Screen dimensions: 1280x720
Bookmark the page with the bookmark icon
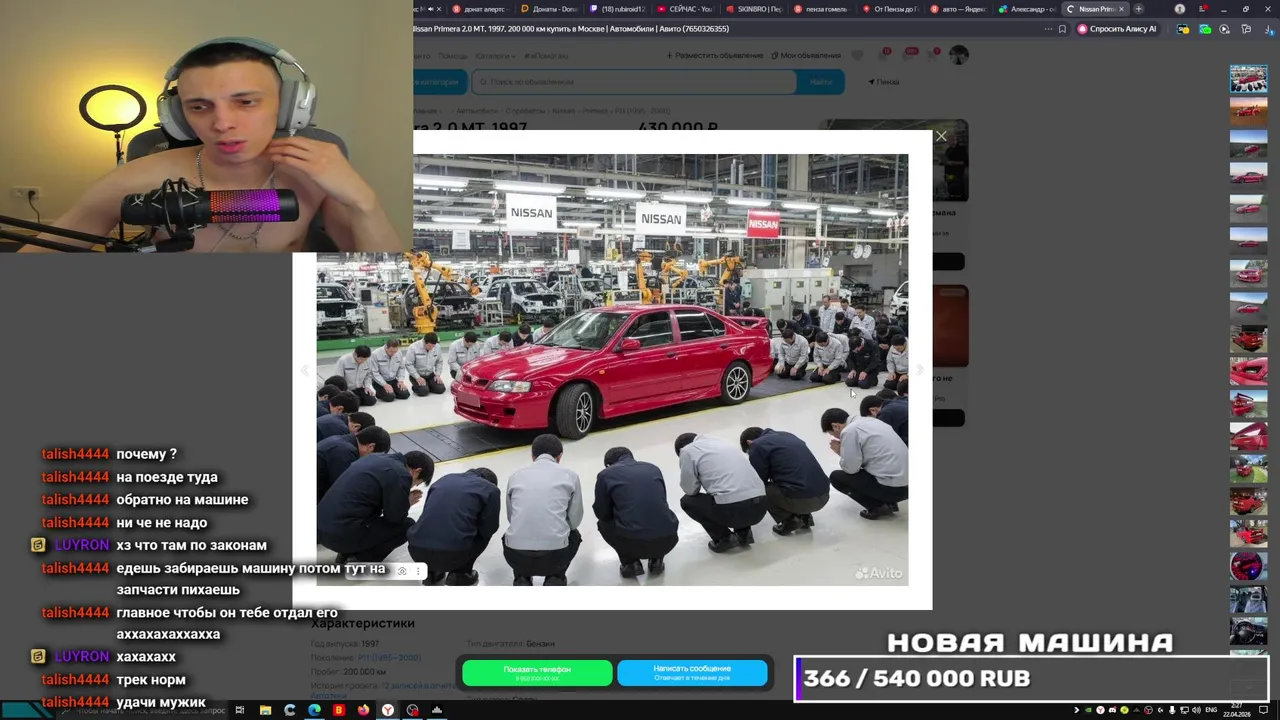pos(1062,29)
